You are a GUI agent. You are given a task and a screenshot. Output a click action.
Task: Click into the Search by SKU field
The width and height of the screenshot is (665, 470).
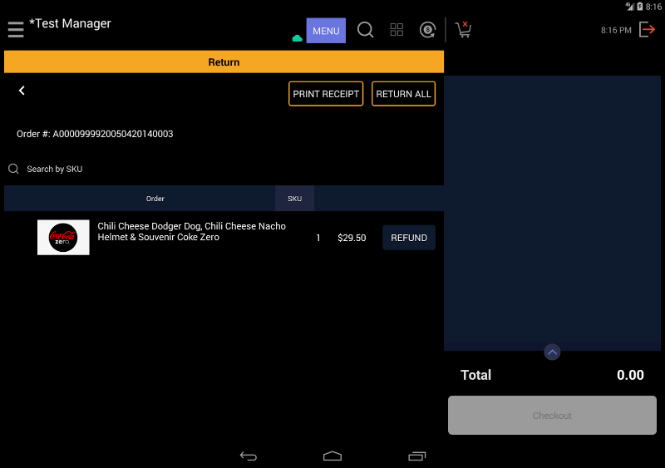[x=224, y=169]
